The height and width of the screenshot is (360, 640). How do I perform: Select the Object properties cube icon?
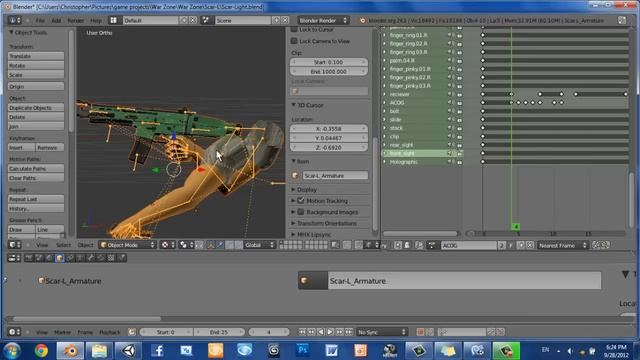(60, 258)
